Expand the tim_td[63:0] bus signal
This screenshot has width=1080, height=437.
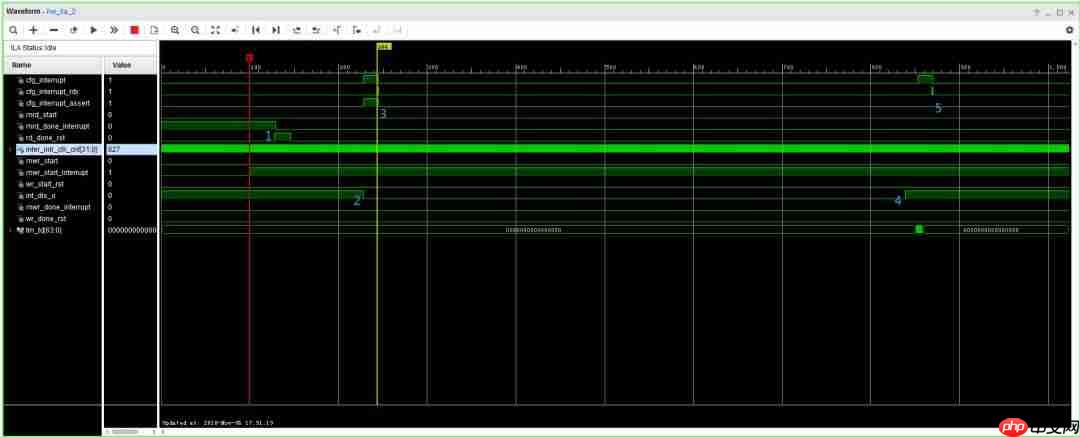pos(11,230)
